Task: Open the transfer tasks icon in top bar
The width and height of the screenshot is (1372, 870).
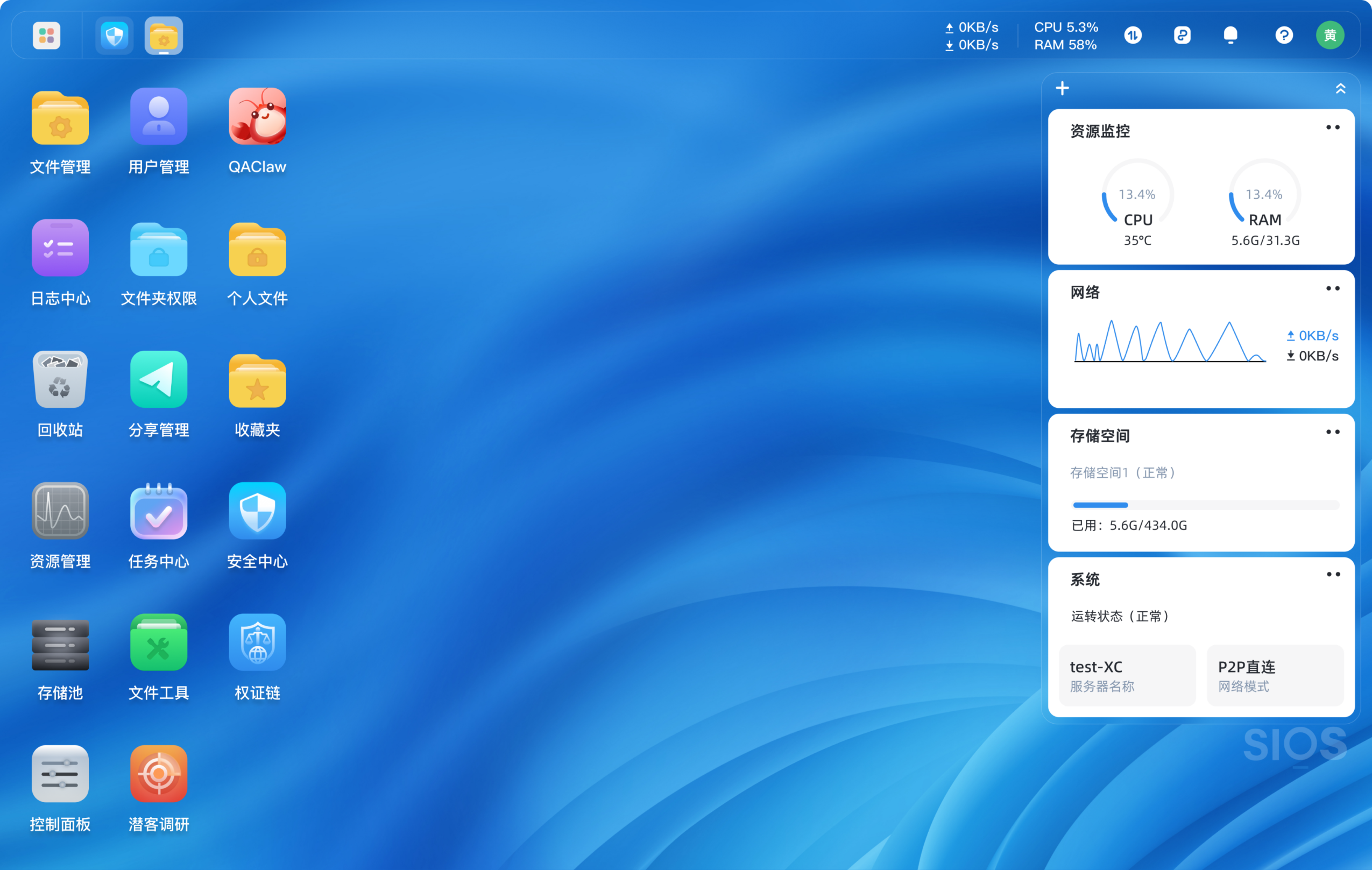Action: (x=1133, y=36)
